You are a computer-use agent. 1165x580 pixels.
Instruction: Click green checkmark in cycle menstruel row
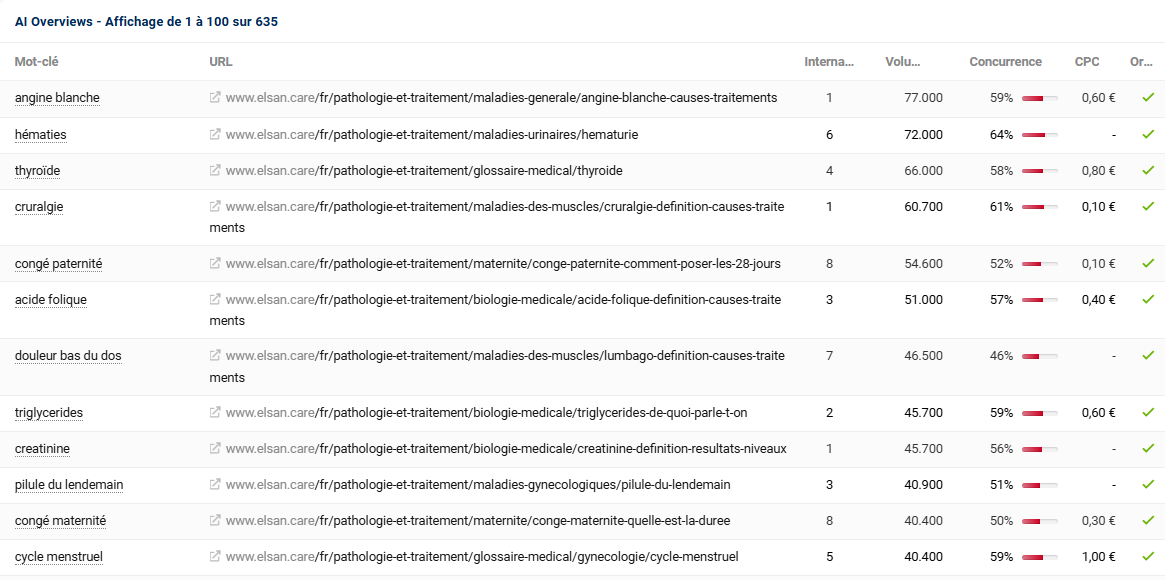coord(1148,556)
